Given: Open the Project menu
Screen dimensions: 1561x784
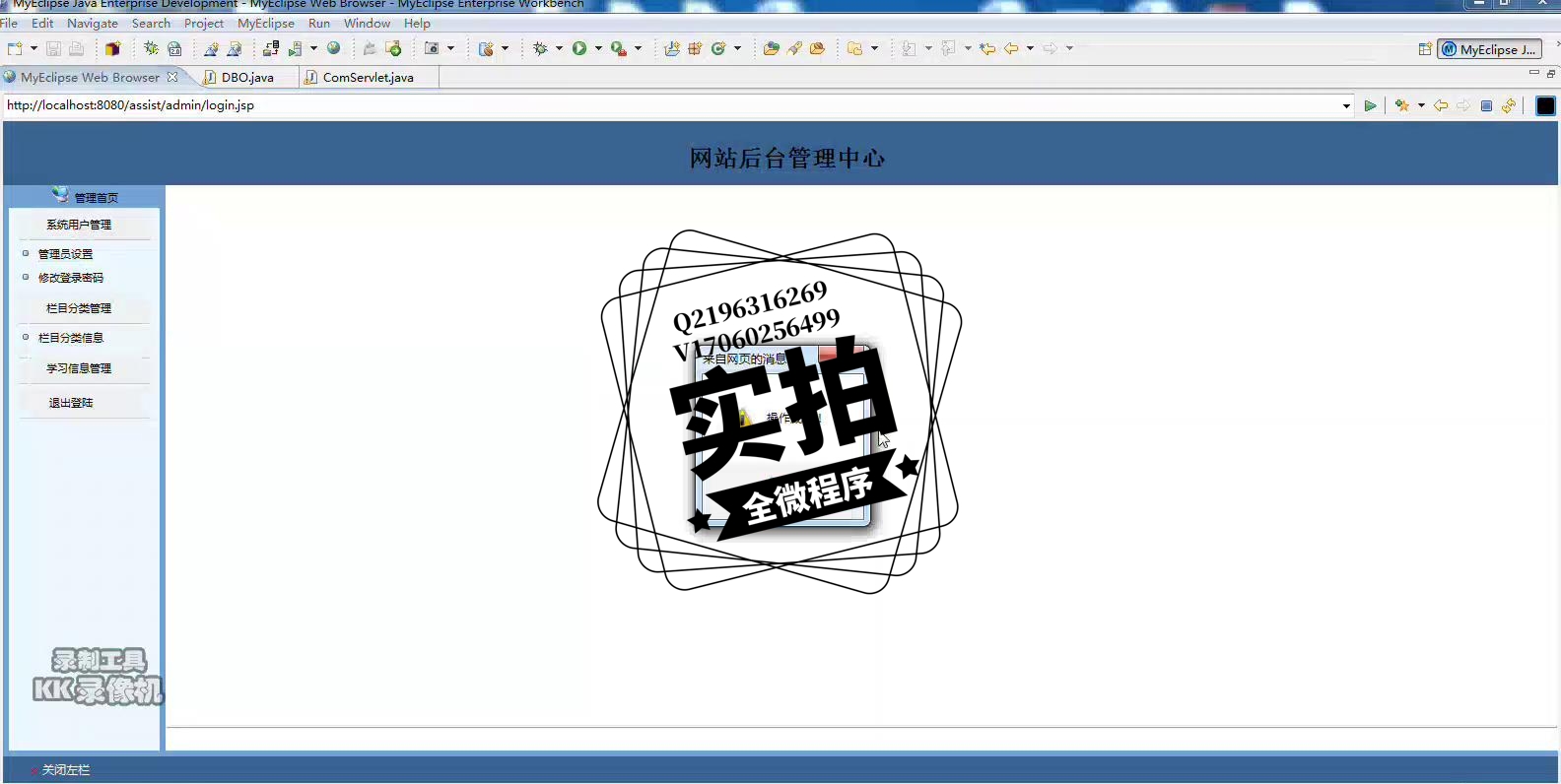Looking at the screenshot, I should (x=204, y=23).
